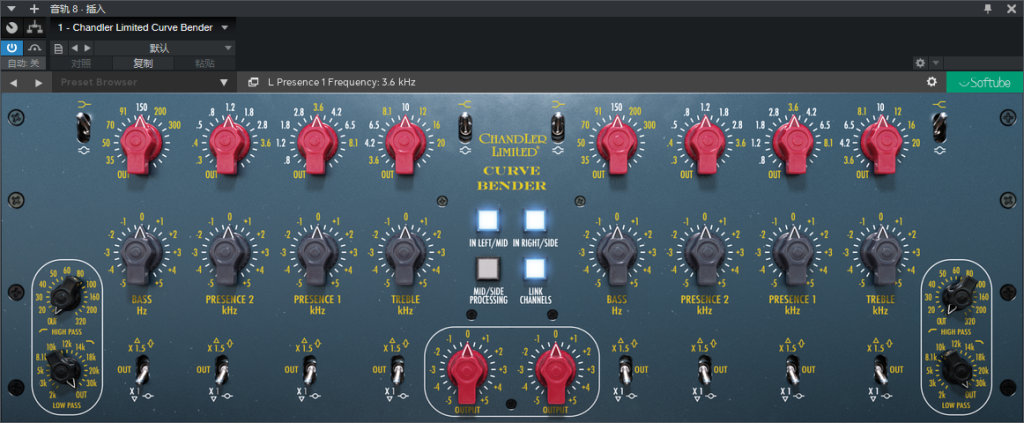Open the Preset Browser dropdown
Screen dimensions: 1024x423
(144, 82)
